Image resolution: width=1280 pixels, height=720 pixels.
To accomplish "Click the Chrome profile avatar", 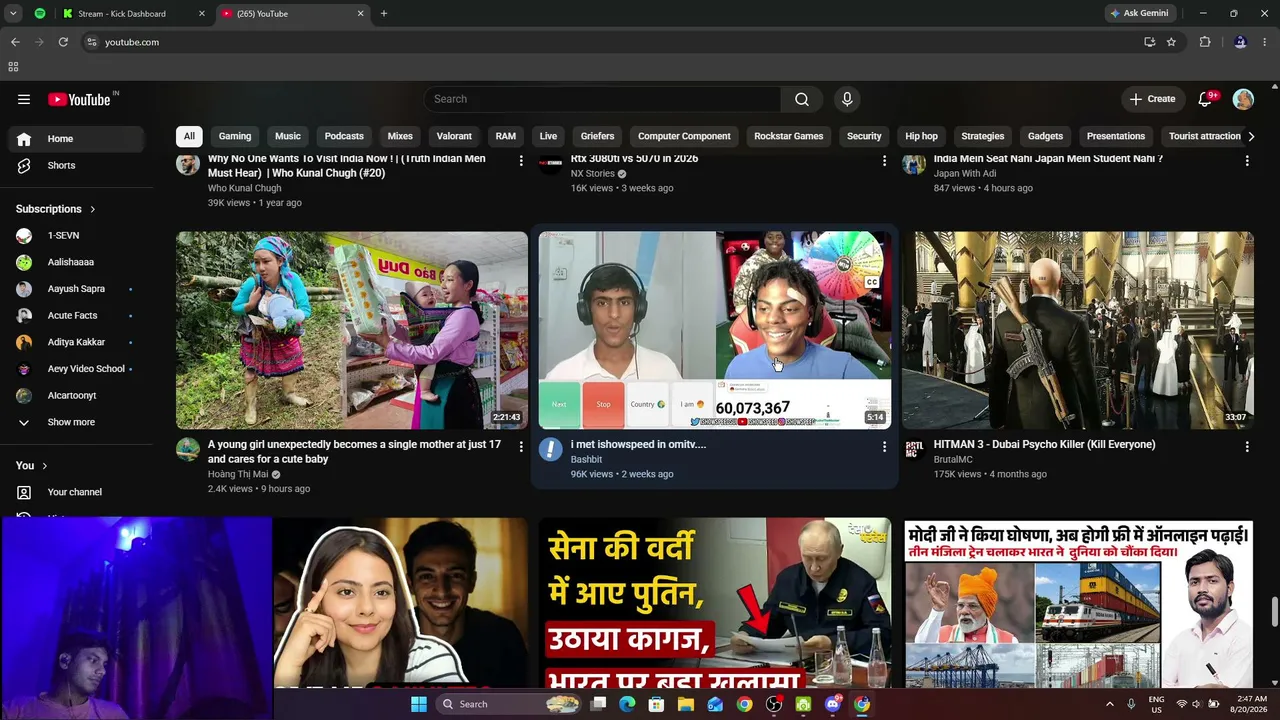I will point(1240,42).
